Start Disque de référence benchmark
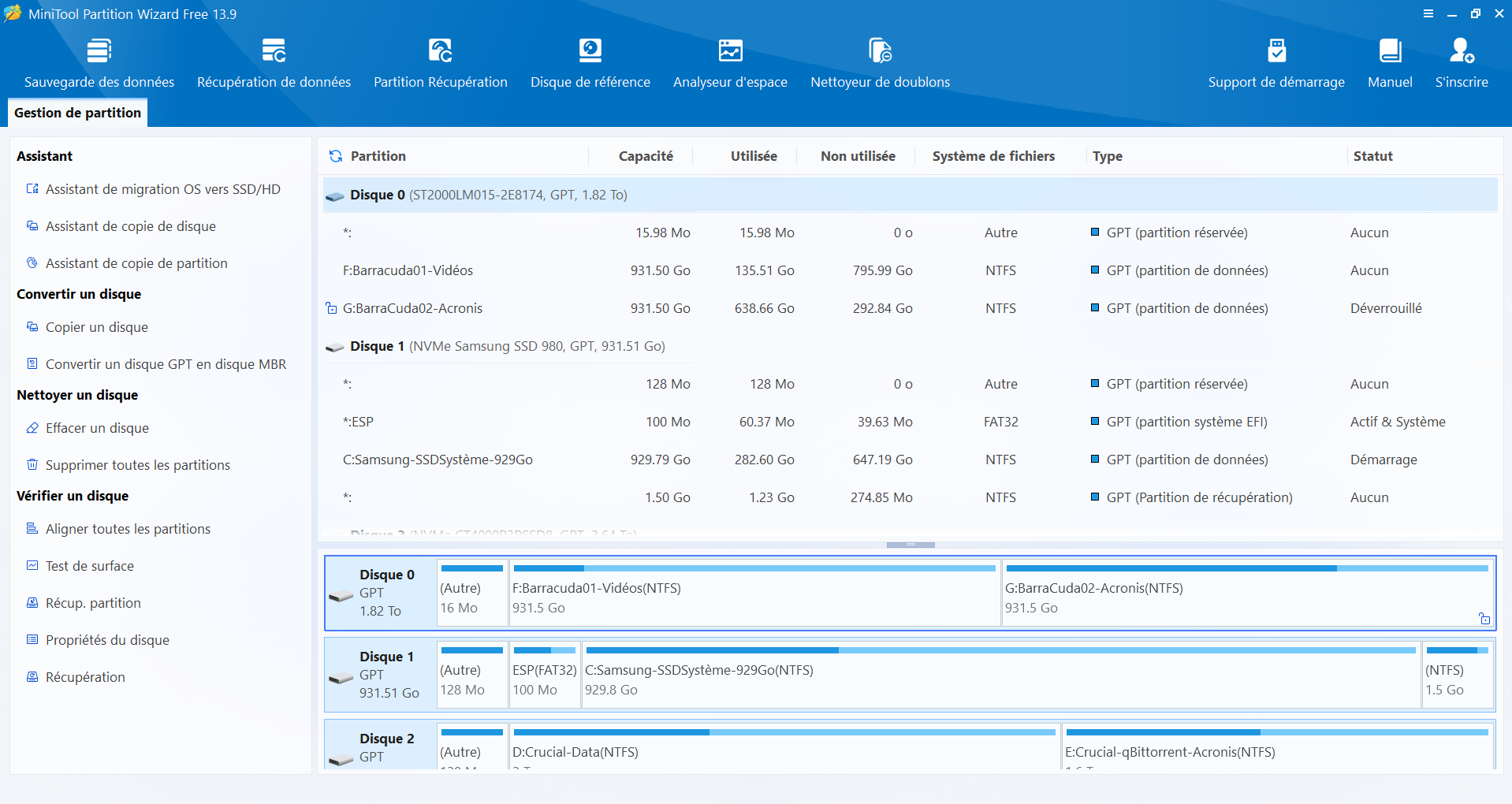The height and width of the screenshot is (804, 1512). click(590, 63)
